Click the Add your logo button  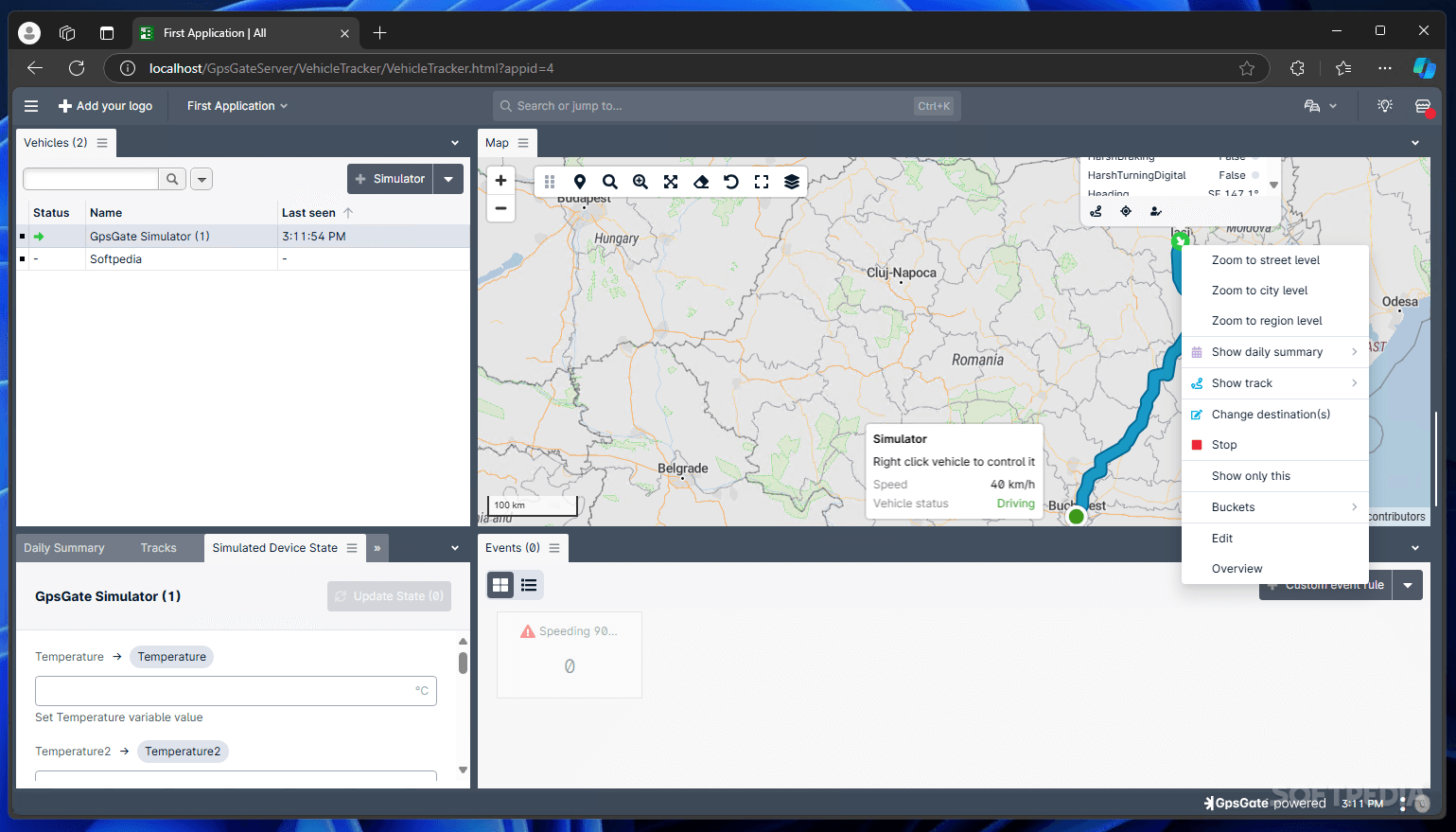point(106,106)
